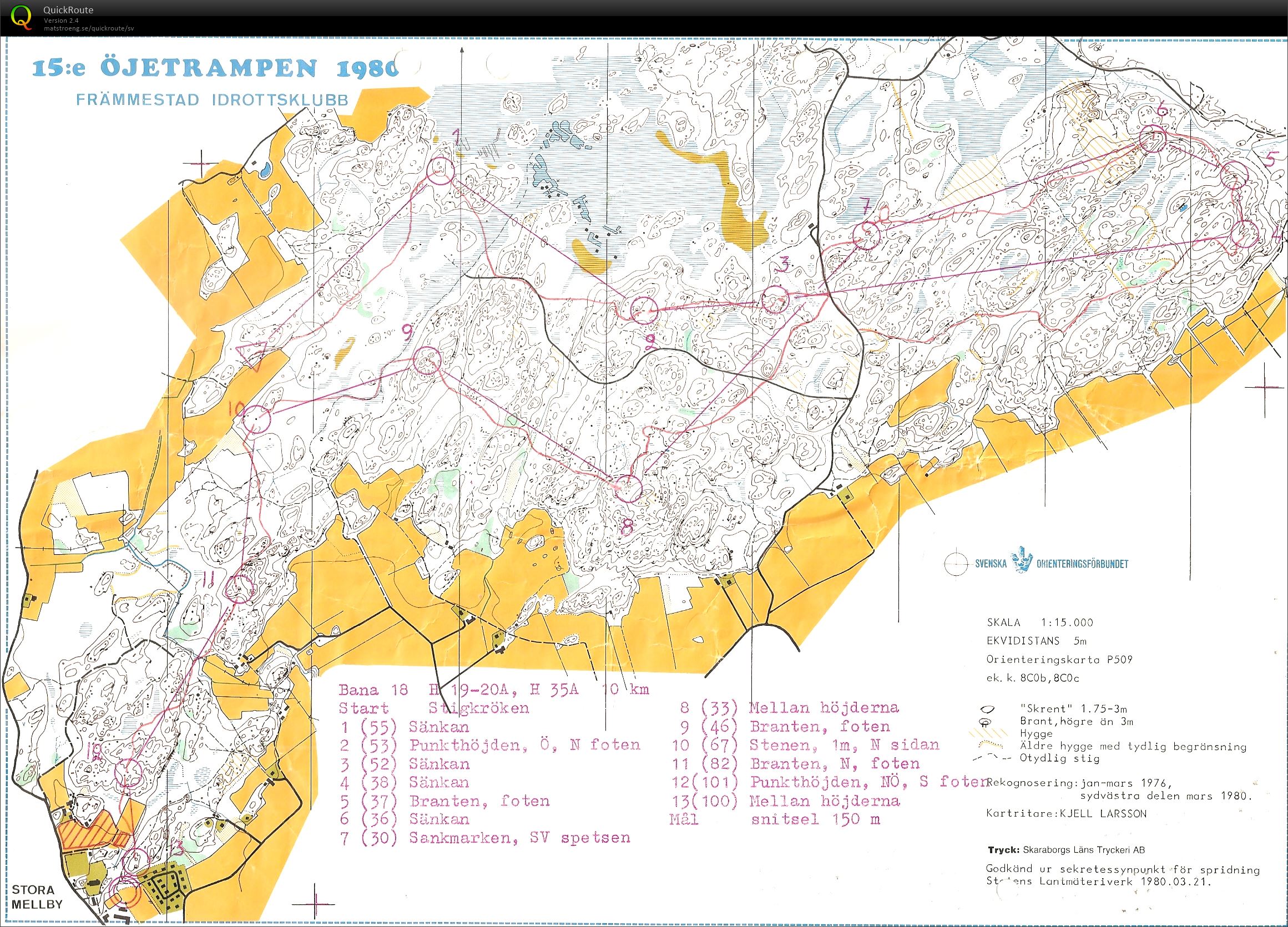
Task: Click '8 (33) Mellan höjderna' description
Action: [x=789, y=707]
